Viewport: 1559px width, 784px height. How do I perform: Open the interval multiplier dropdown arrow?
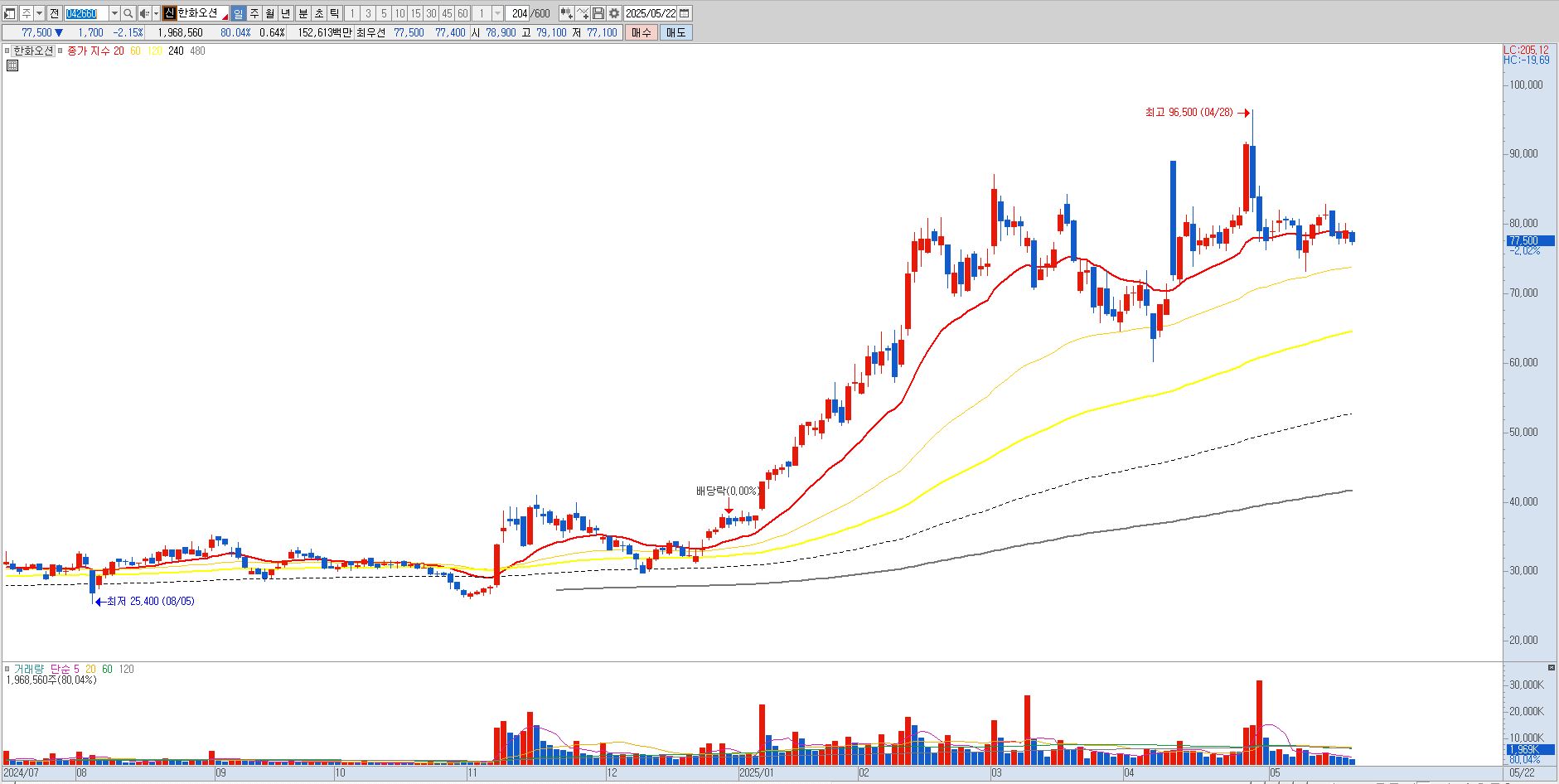(x=497, y=13)
